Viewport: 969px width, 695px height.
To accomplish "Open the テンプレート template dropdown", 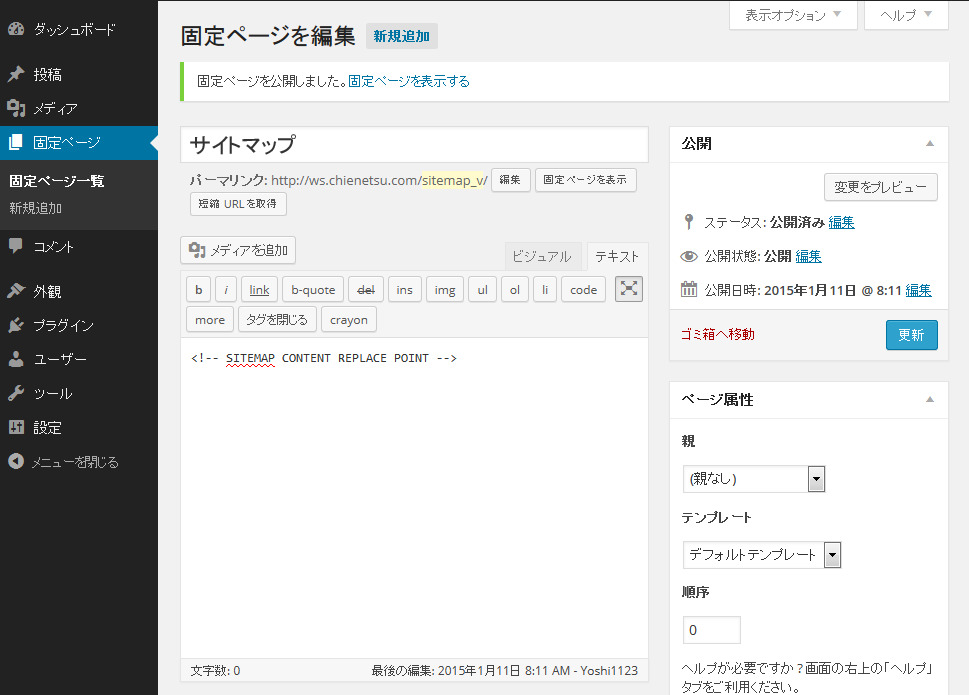I will 761,555.
